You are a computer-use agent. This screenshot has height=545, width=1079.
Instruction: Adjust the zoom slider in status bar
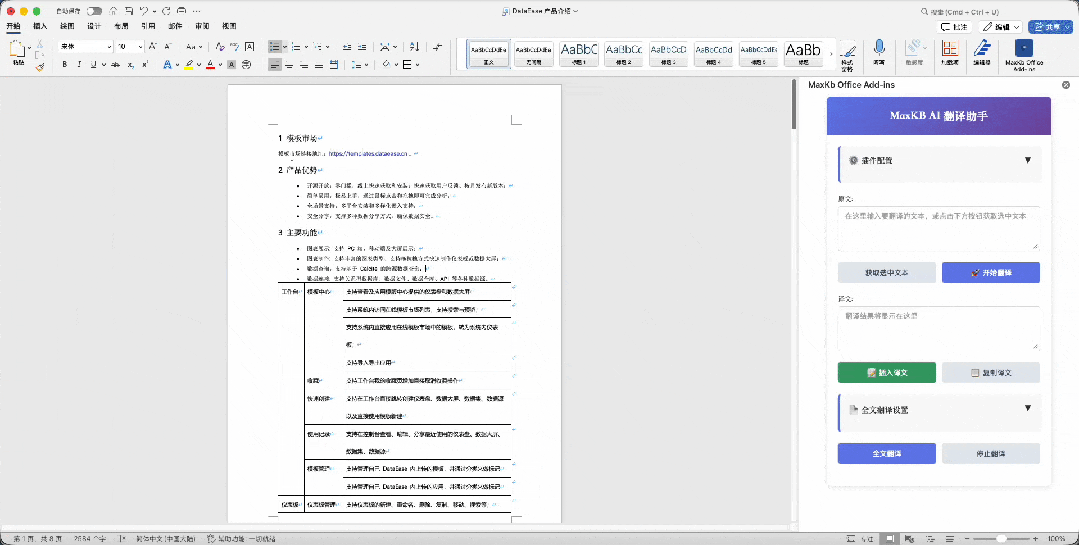pyautogui.click(x=1001, y=538)
